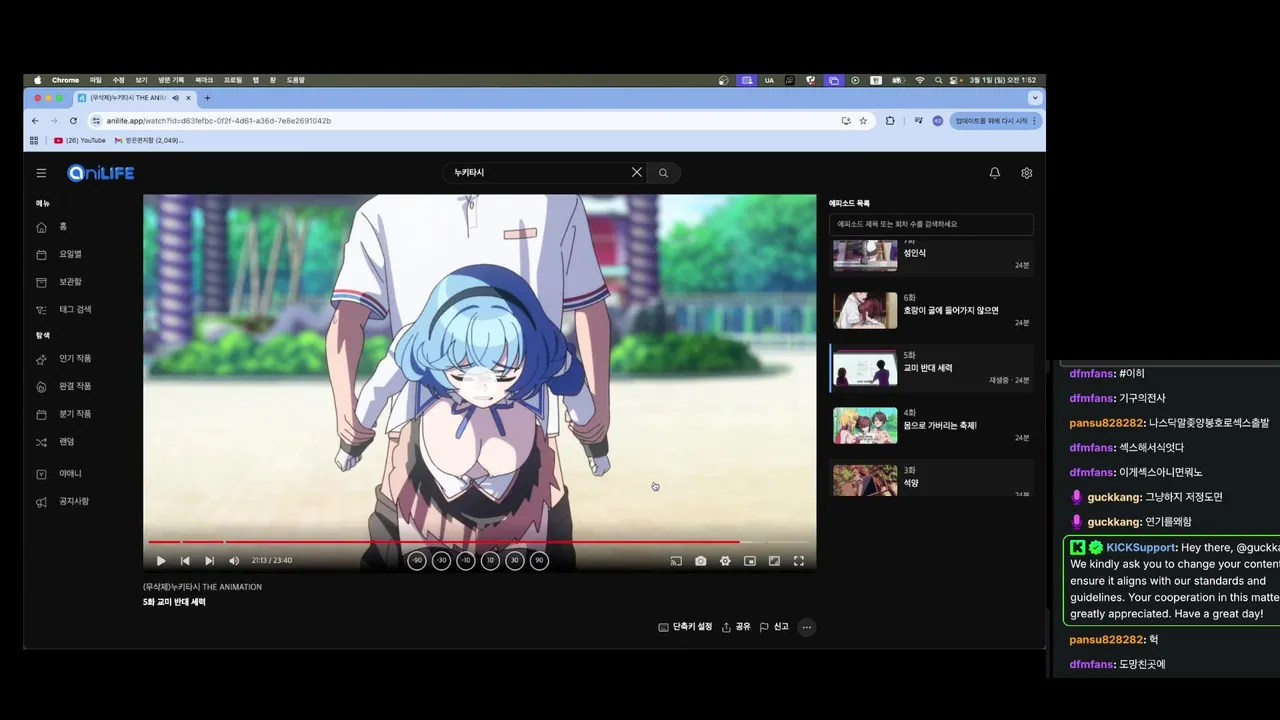Open the hamburger menu next to the AniLIFE logo
The image size is (1280, 720).
pyautogui.click(x=41, y=173)
